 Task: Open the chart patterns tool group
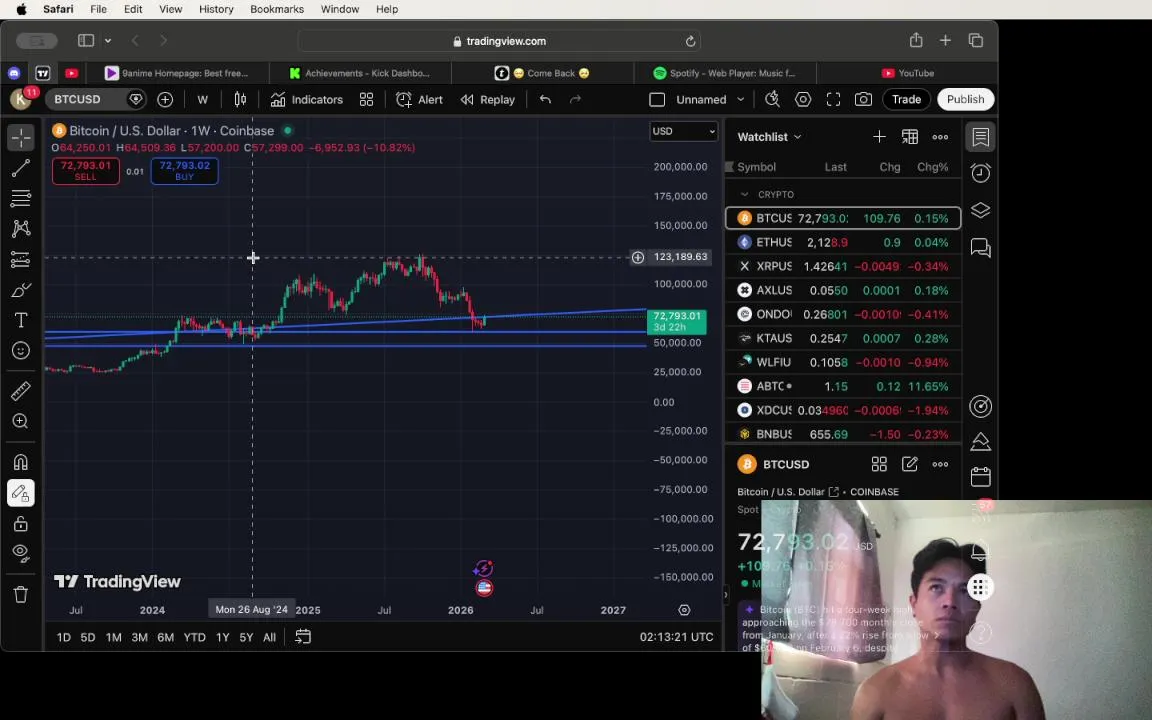coord(21,228)
